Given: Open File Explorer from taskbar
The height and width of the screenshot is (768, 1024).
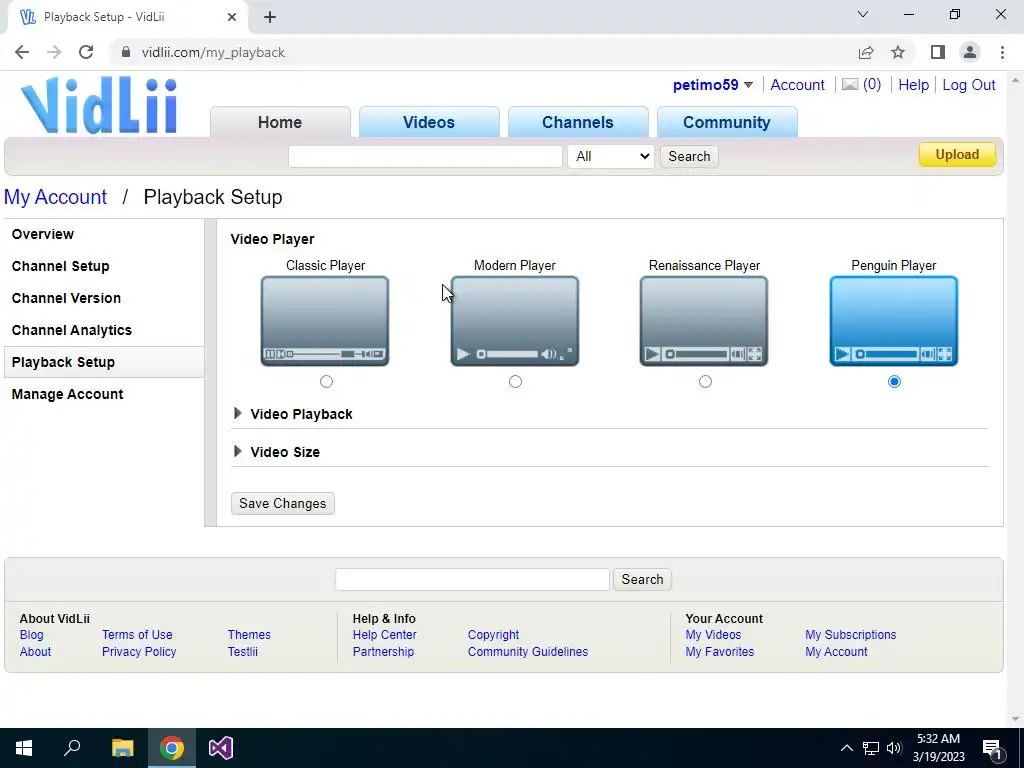Looking at the screenshot, I should tap(123, 748).
